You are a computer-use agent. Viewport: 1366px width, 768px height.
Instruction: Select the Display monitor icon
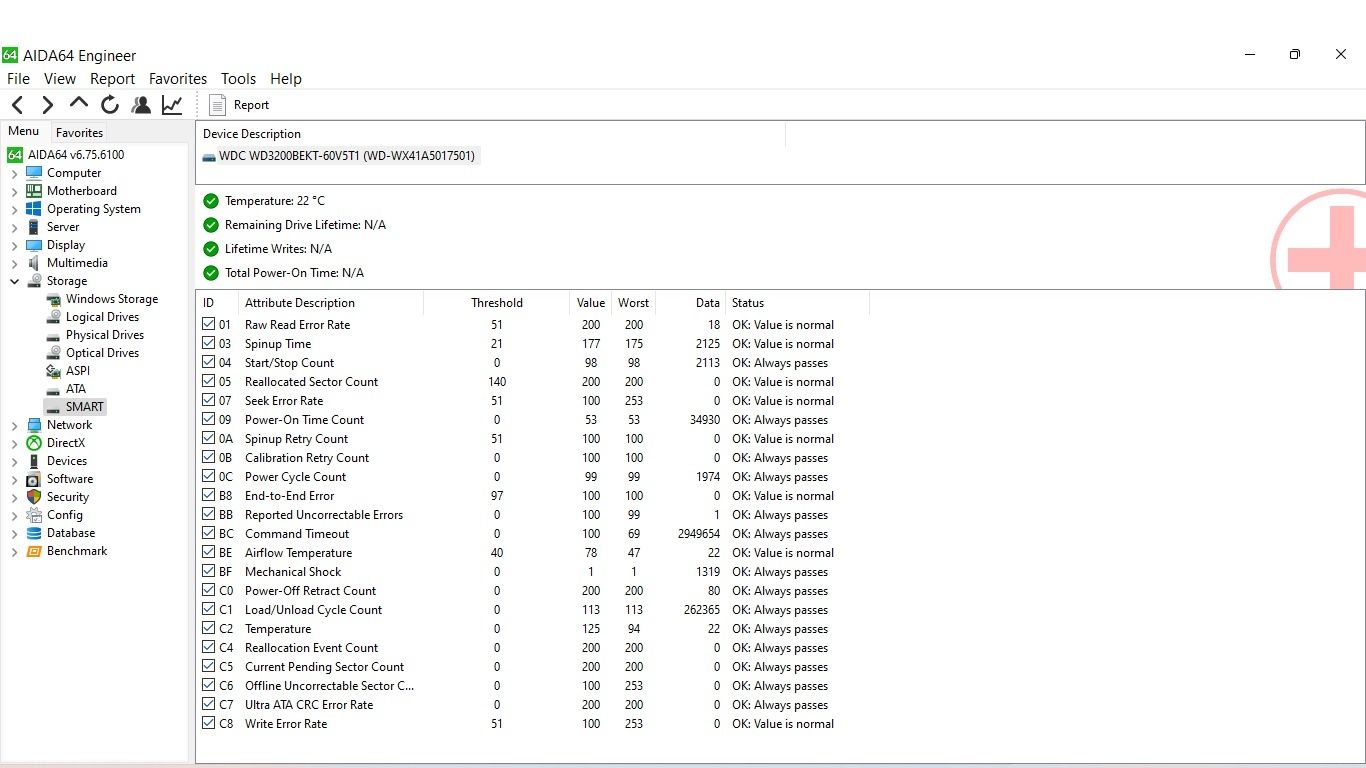tap(34, 245)
